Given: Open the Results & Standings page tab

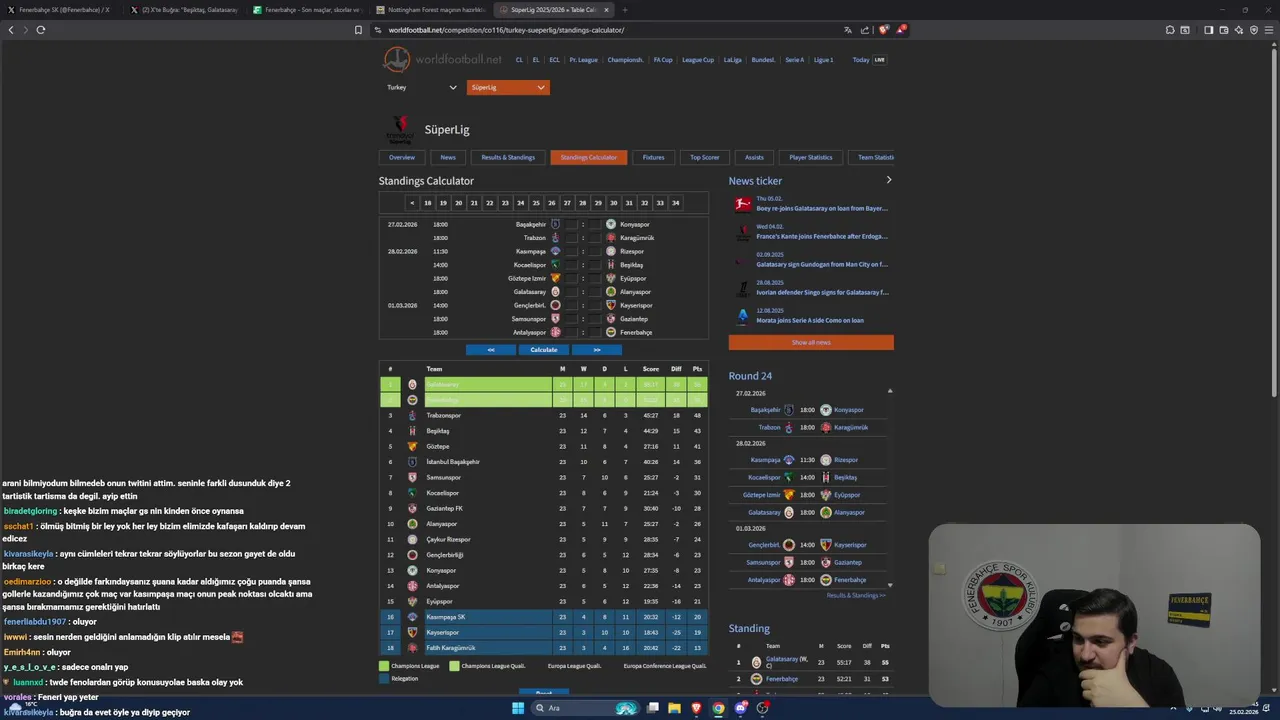Looking at the screenshot, I should tap(508, 157).
